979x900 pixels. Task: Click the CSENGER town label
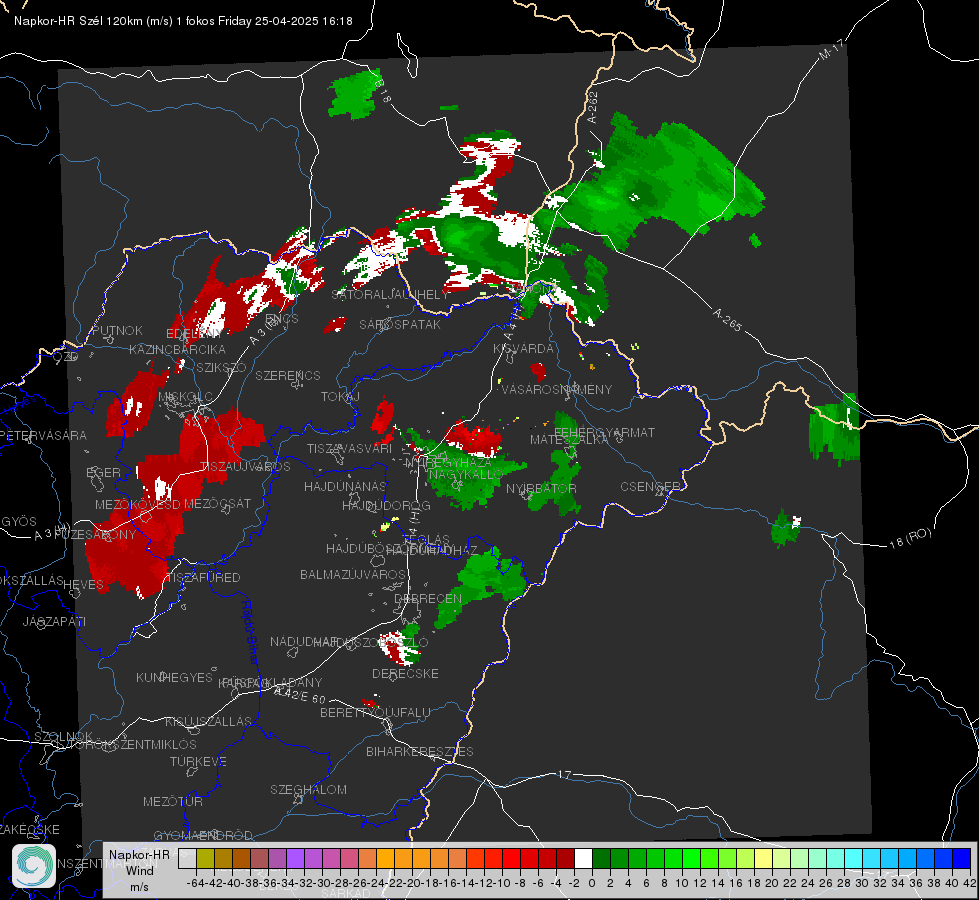click(x=650, y=487)
